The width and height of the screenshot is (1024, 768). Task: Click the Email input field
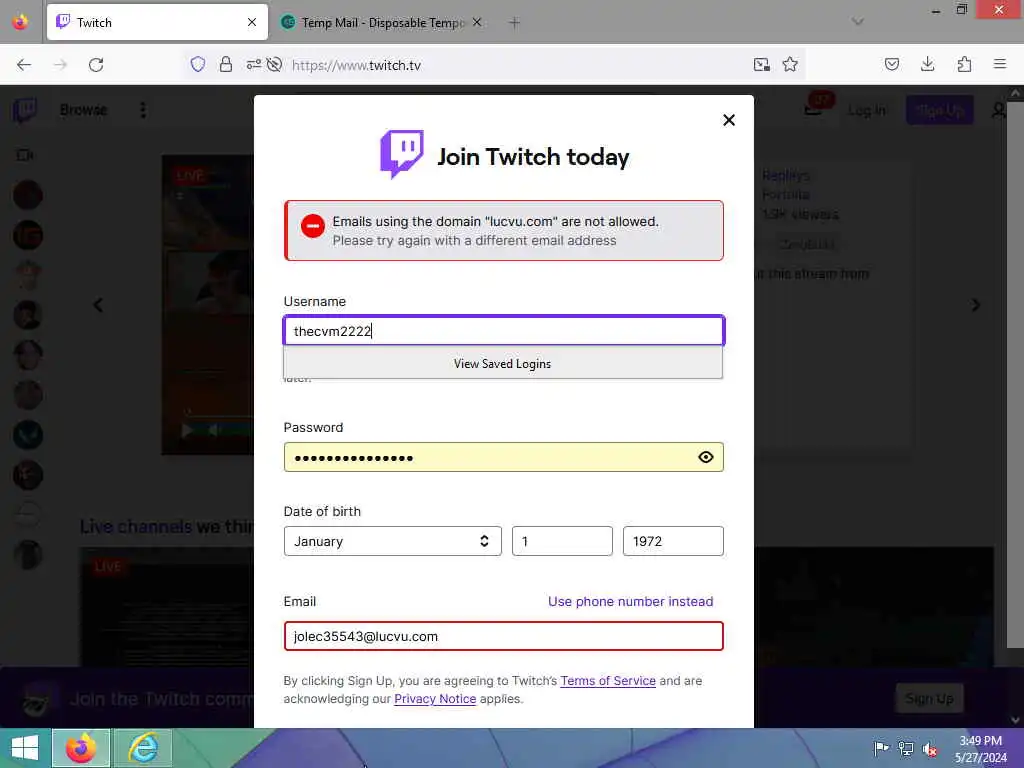[x=504, y=636]
